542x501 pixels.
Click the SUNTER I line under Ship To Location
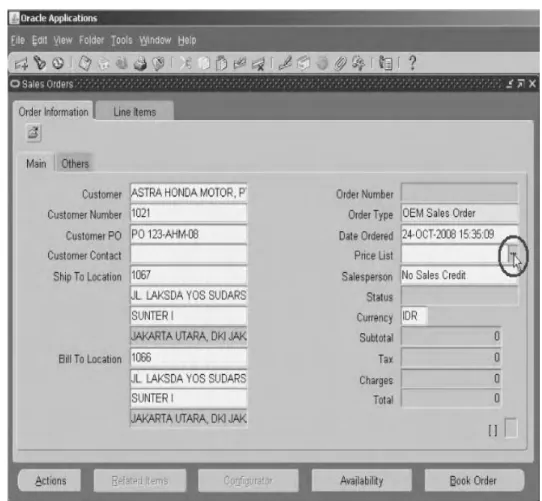[x=189, y=316]
